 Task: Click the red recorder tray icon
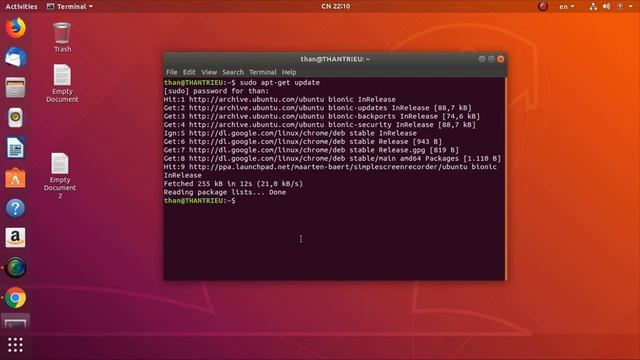point(542,6)
